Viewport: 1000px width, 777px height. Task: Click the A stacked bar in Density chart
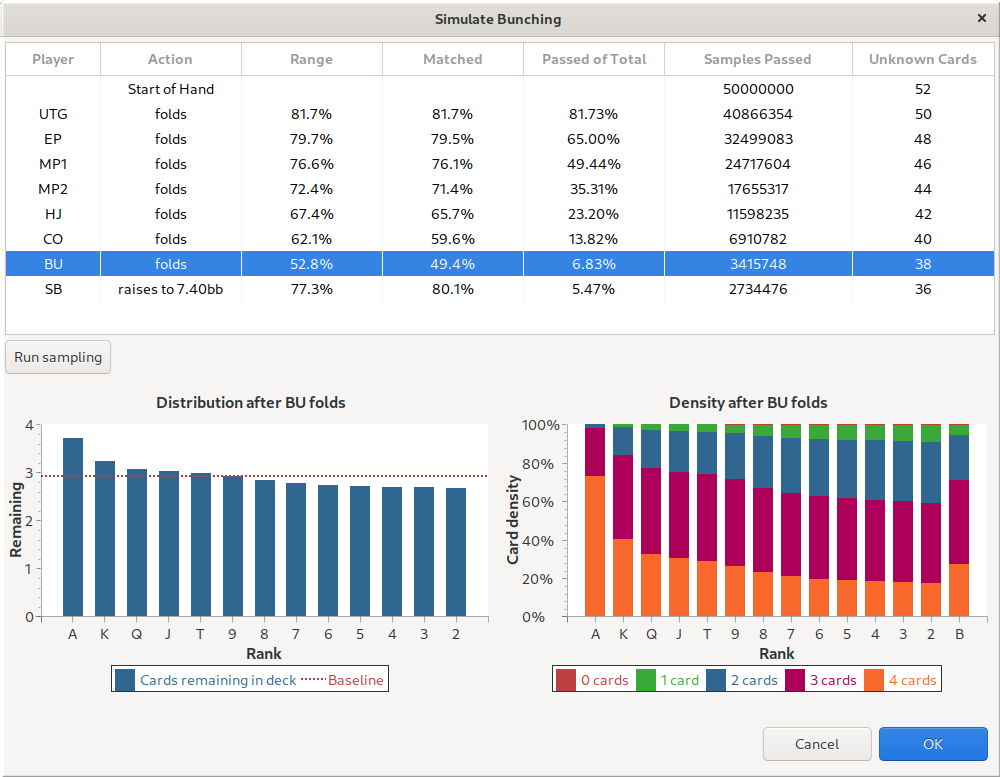point(595,520)
